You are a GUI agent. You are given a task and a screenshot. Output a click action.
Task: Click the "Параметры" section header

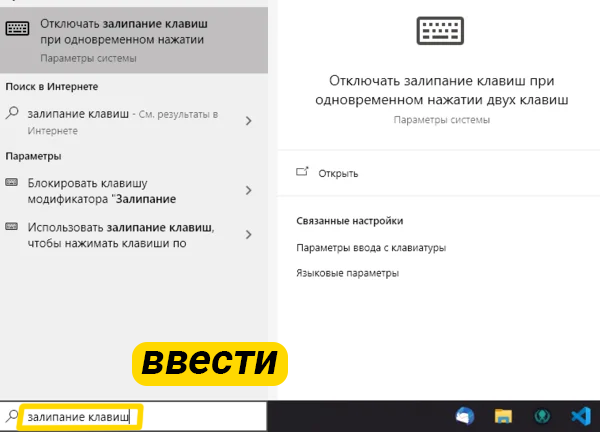pyautogui.click(x=33, y=156)
